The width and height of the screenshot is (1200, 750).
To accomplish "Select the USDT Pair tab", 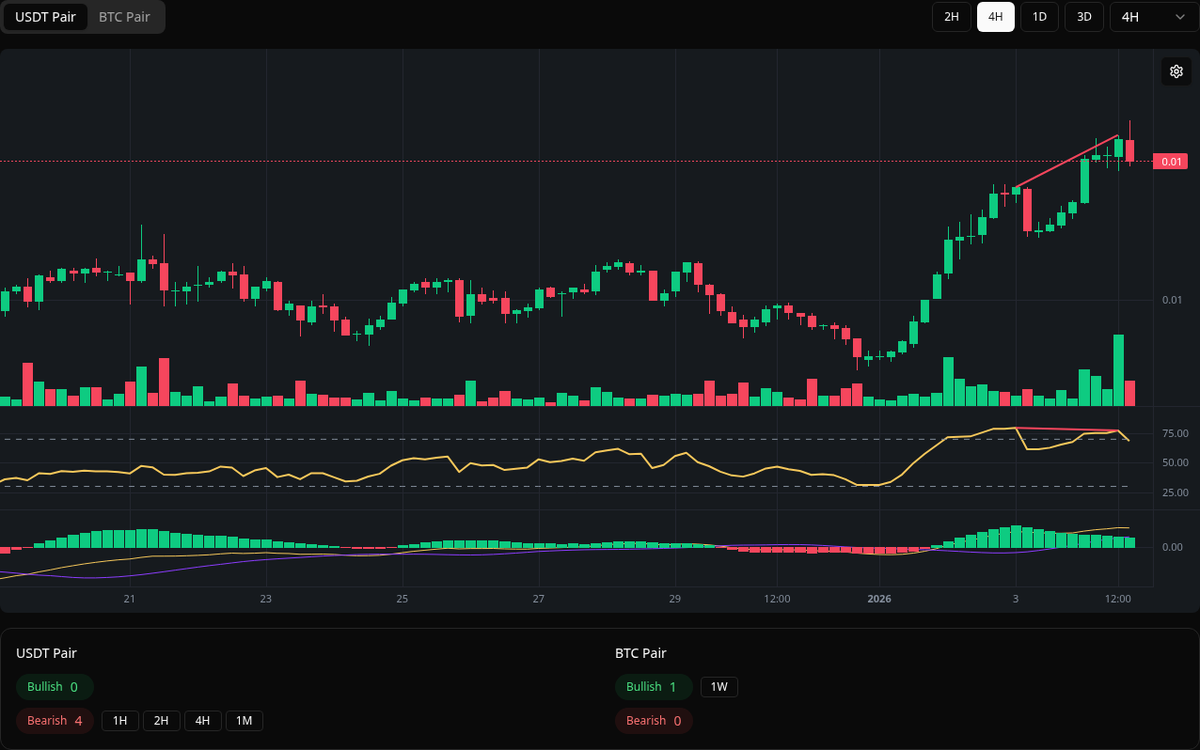I will tap(45, 17).
